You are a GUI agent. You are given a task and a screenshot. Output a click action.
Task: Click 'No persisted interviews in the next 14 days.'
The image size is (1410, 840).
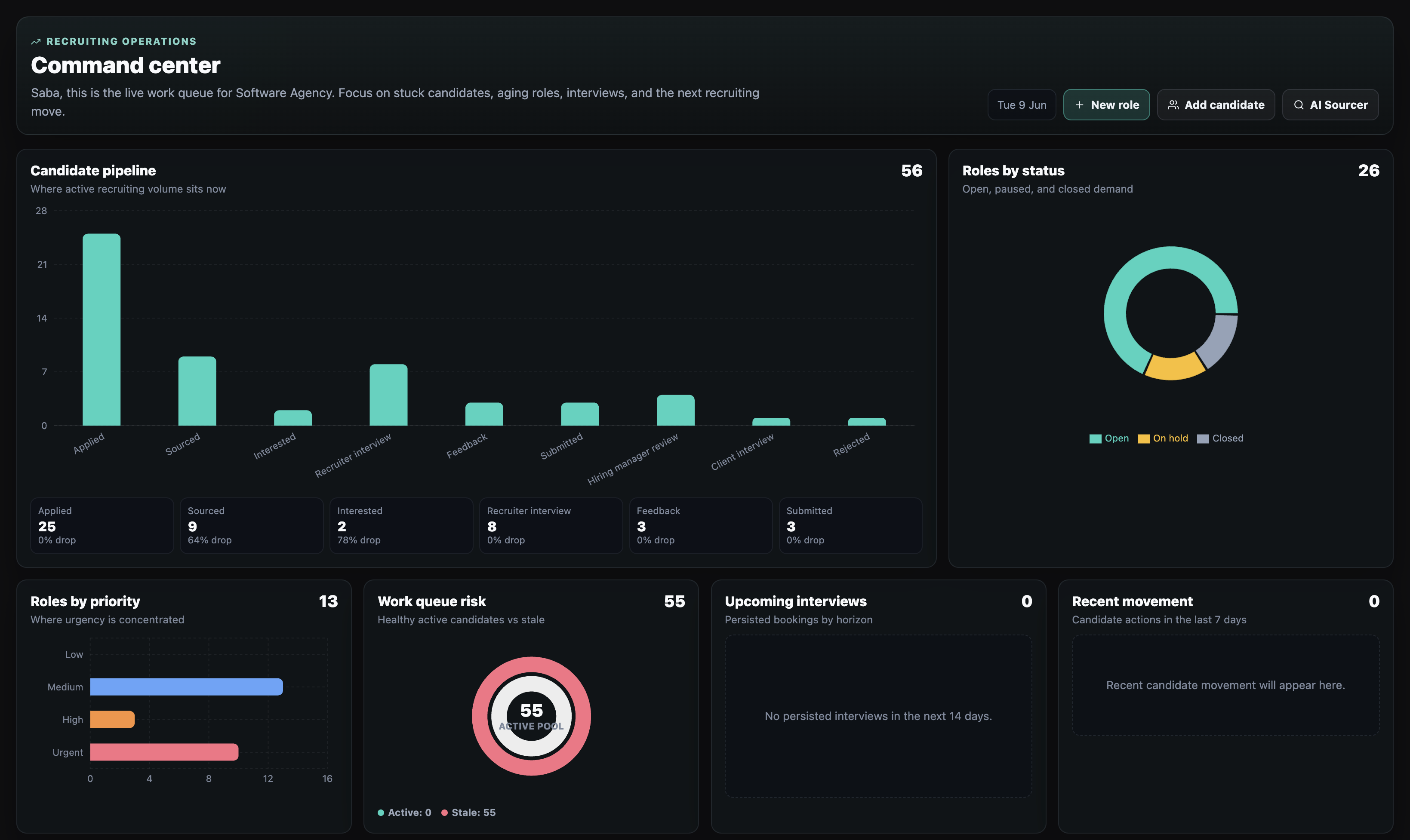pos(878,716)
